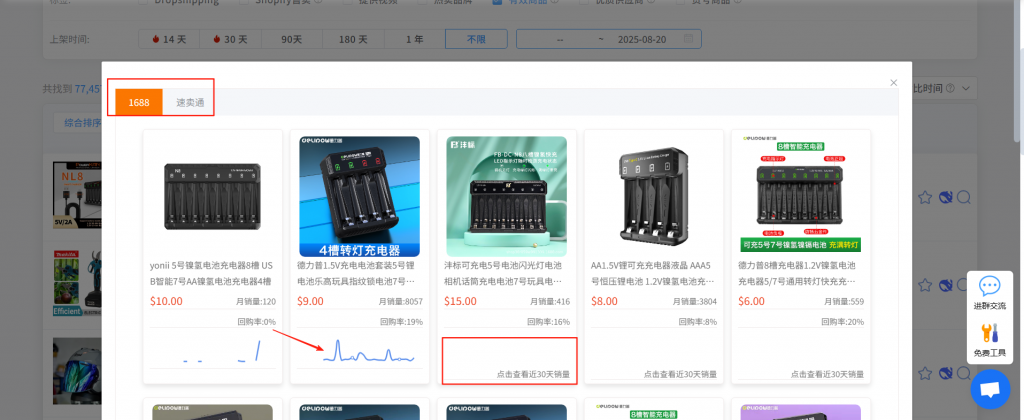The height and width of the screenshot is (420, 1024).
Task: Click the sales trend chart on the $9.00 card
Action: coord(369,351)
